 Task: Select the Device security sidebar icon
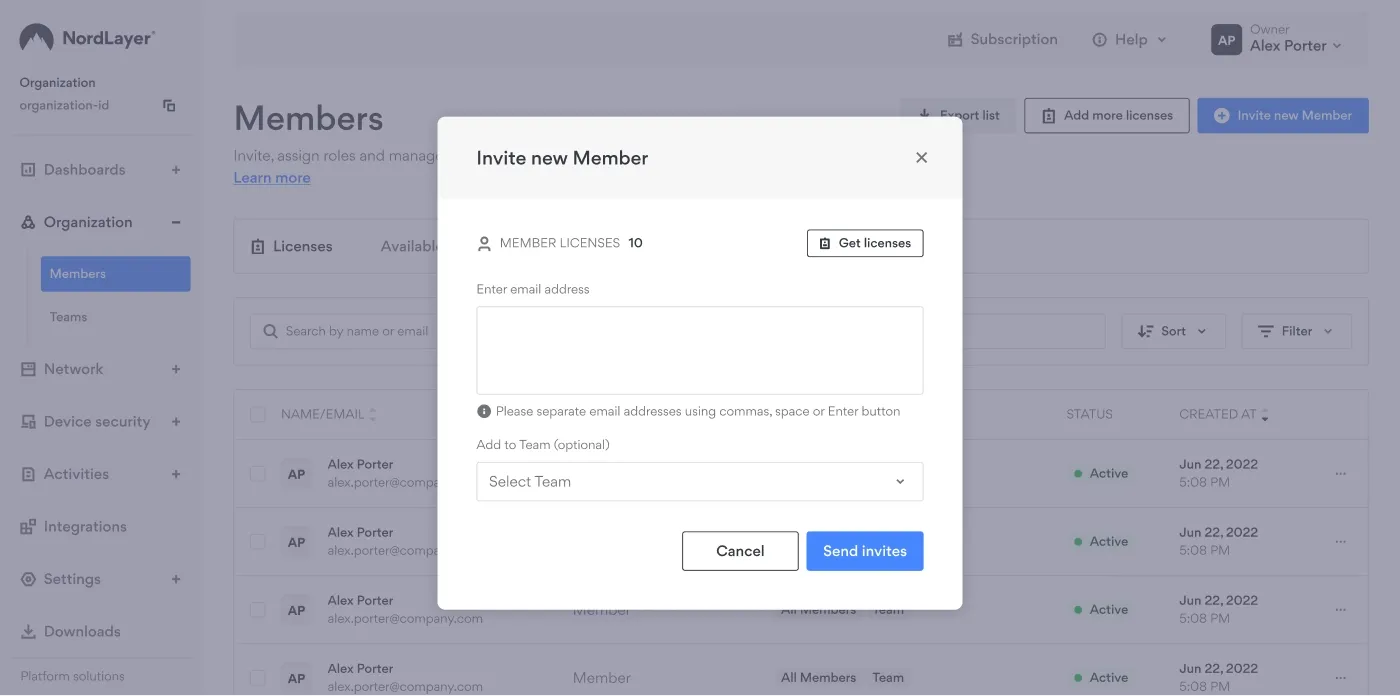tap(27, 421)
